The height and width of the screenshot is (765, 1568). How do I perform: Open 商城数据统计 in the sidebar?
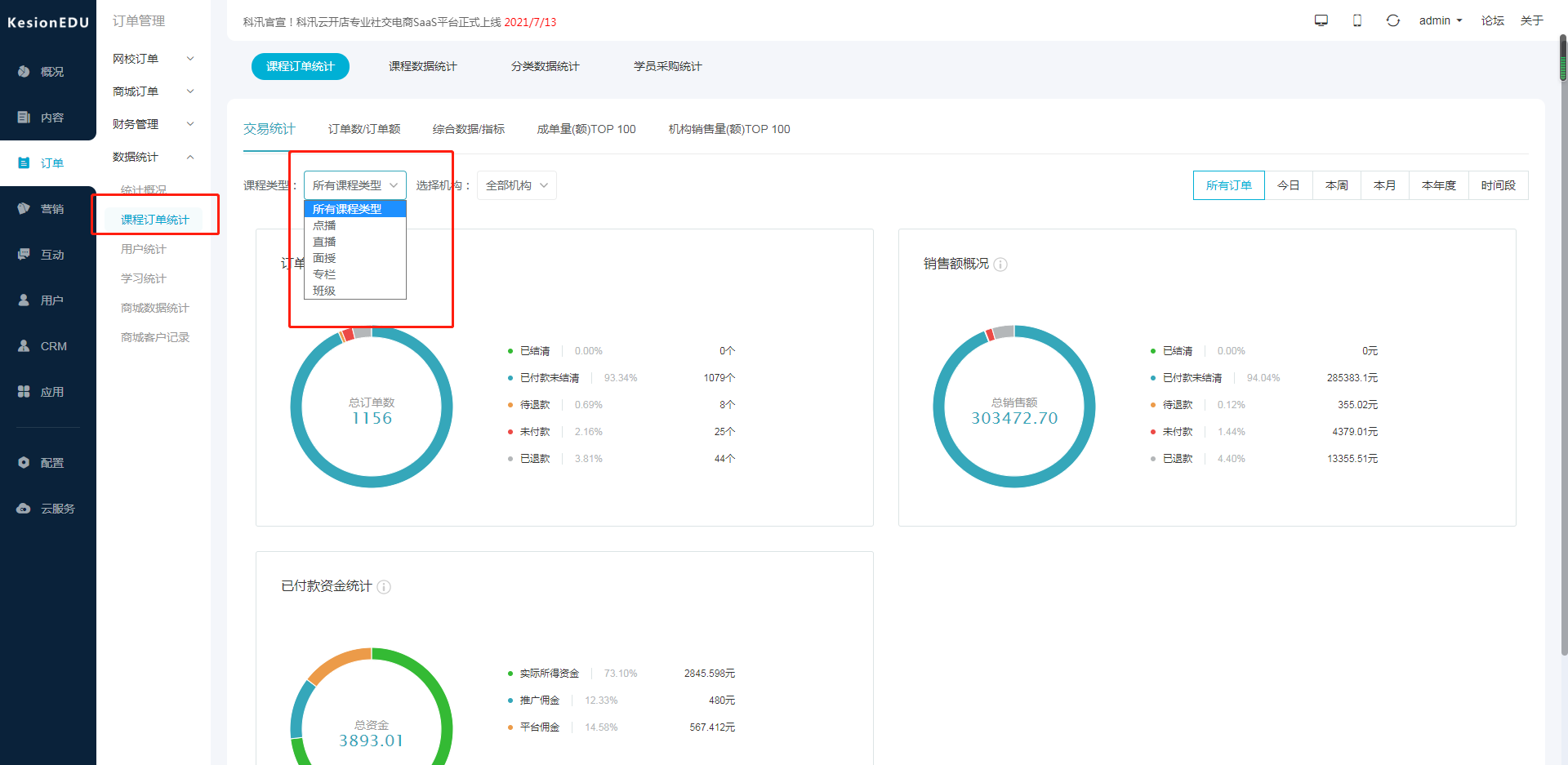(x=155, y=308)
